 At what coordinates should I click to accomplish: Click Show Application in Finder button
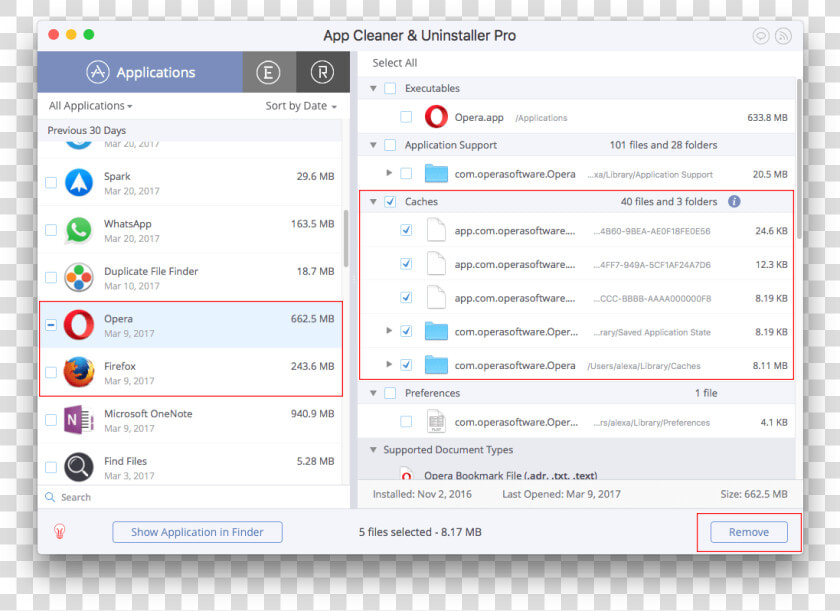pyautogui.click(x=197, y=532)
